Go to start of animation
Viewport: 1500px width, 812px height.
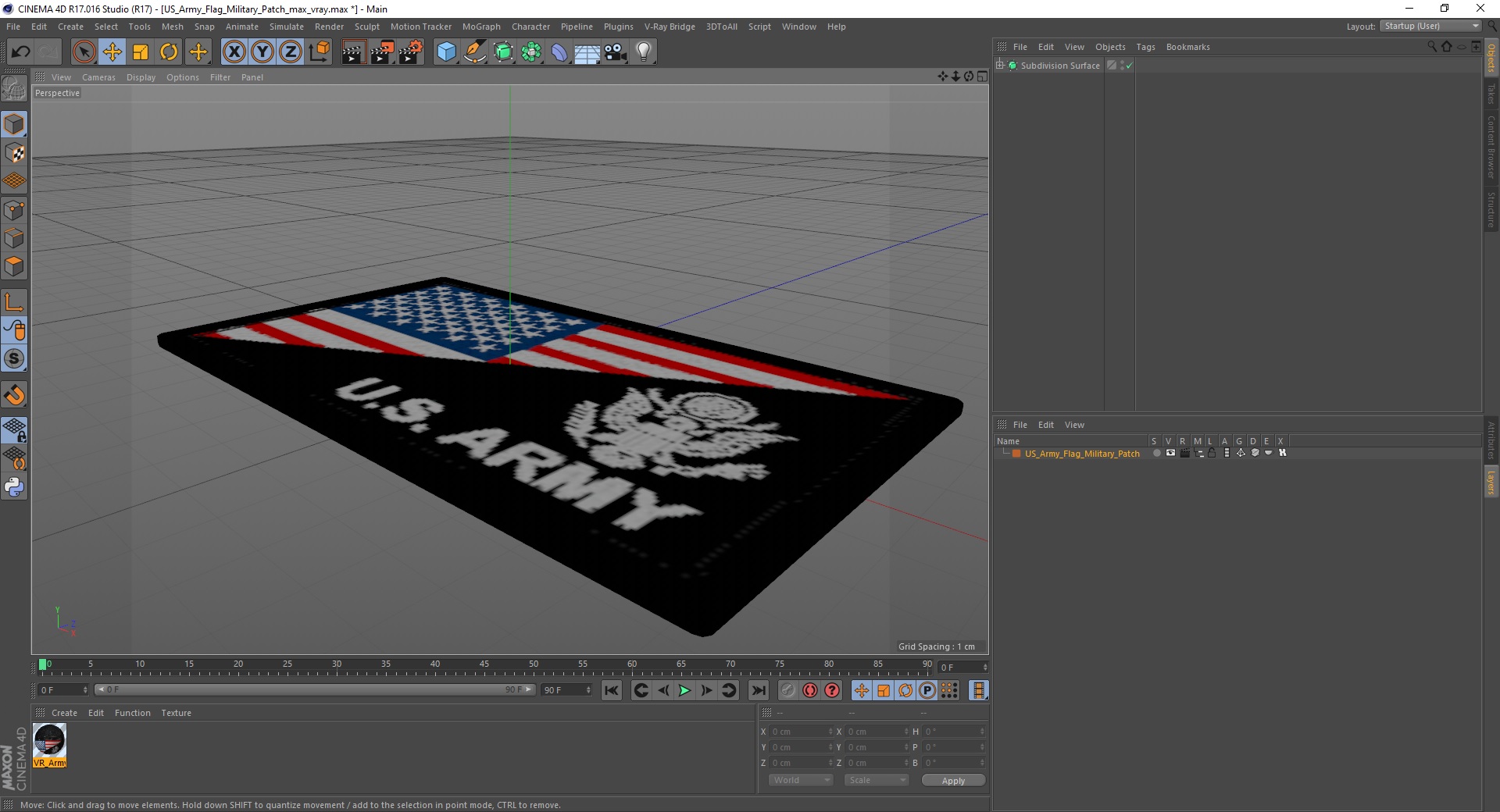612,690
